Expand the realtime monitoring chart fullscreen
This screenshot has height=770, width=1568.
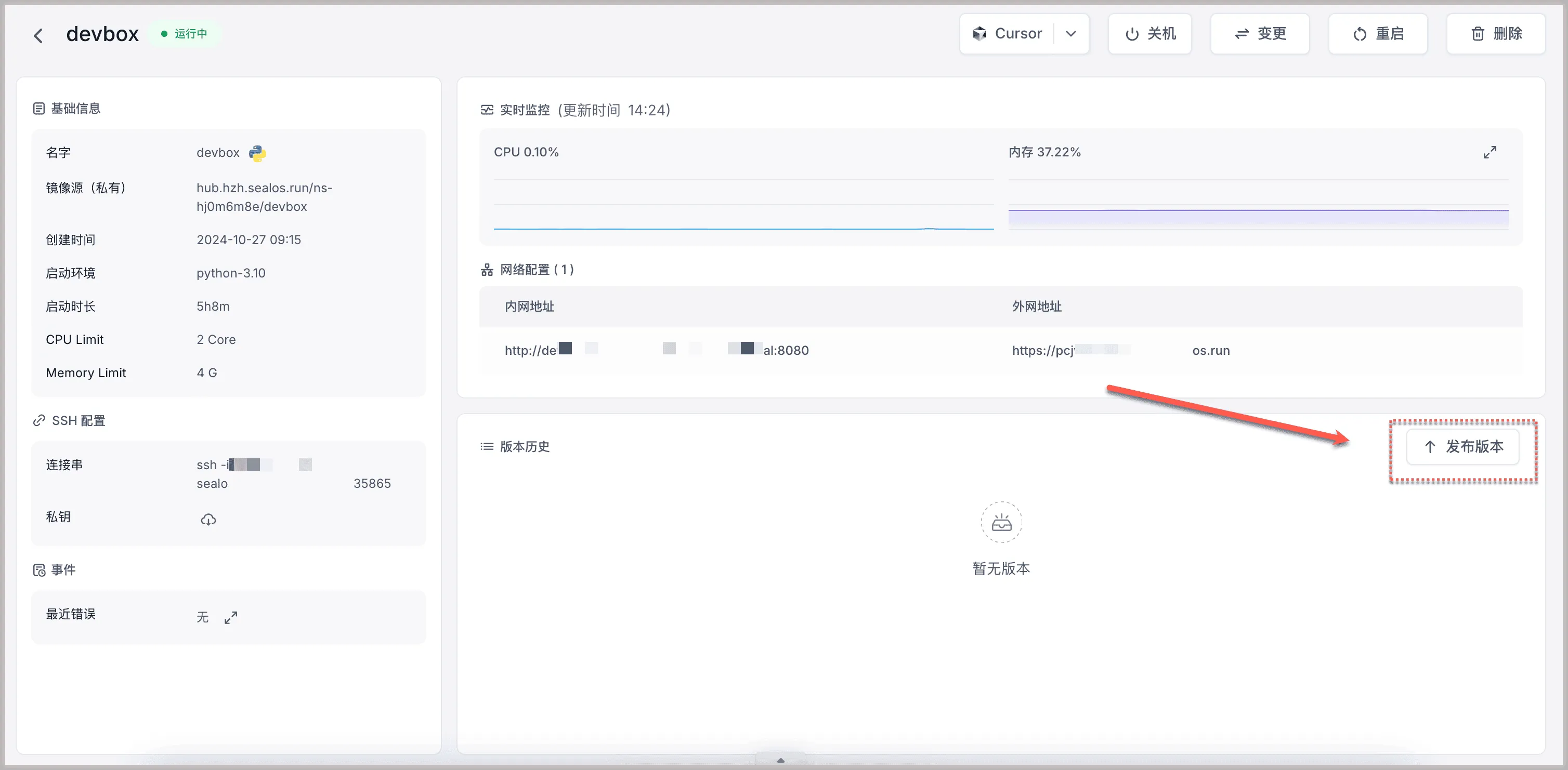1489,152
